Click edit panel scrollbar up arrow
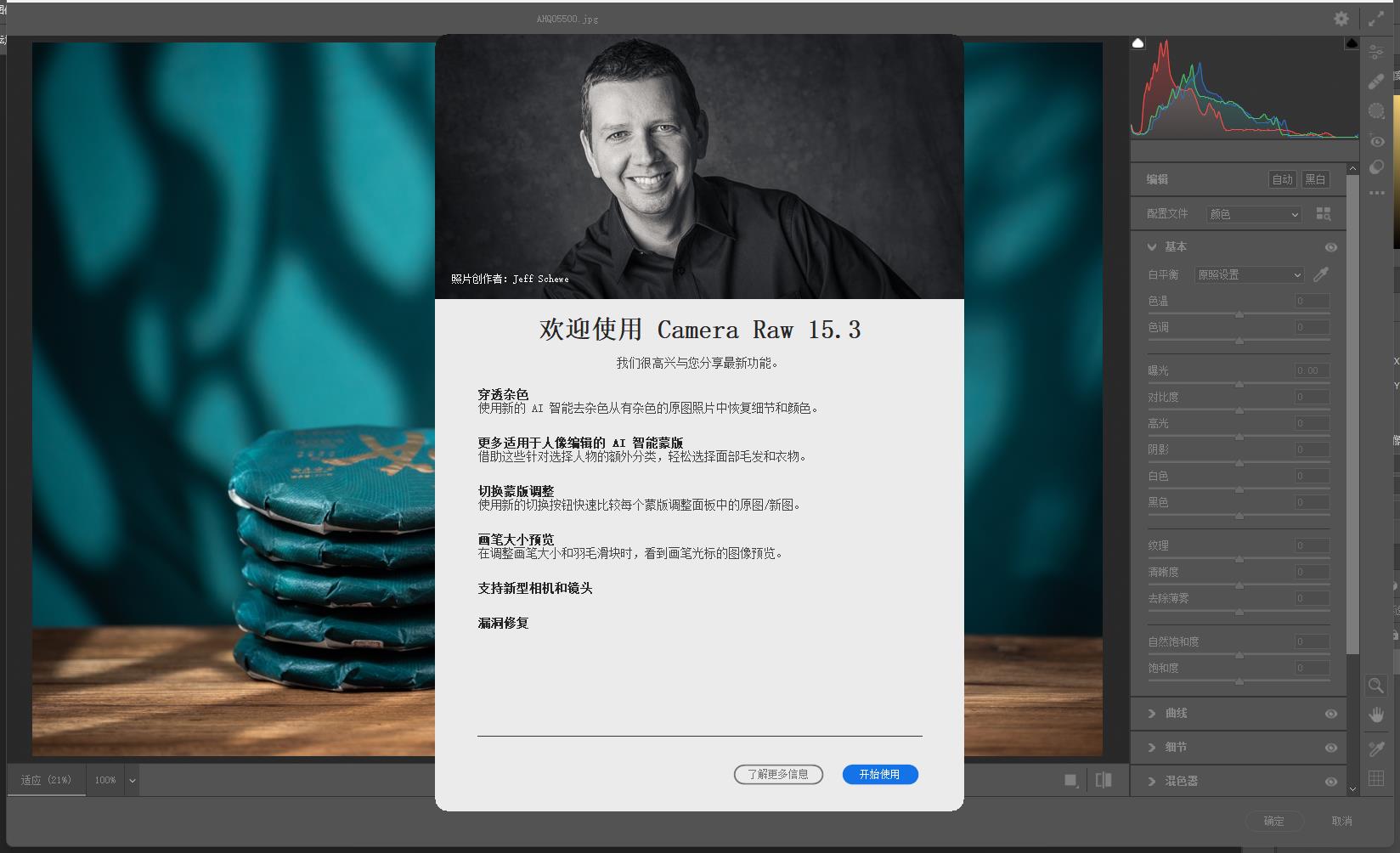This screenshot has height=853, width=1400. [x=1352, y=168]
